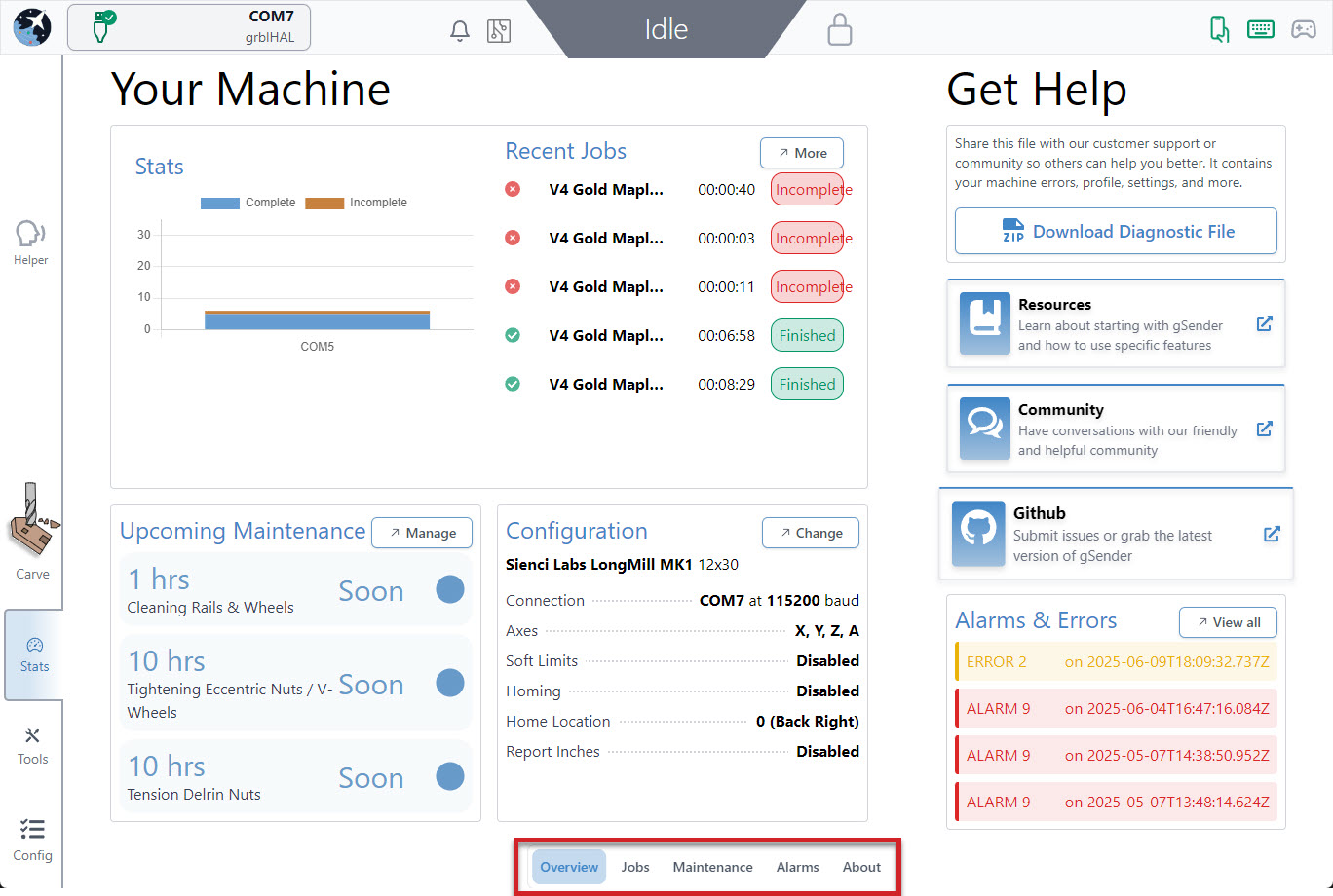Switch to the Maintenance tab

click(712, 867)
